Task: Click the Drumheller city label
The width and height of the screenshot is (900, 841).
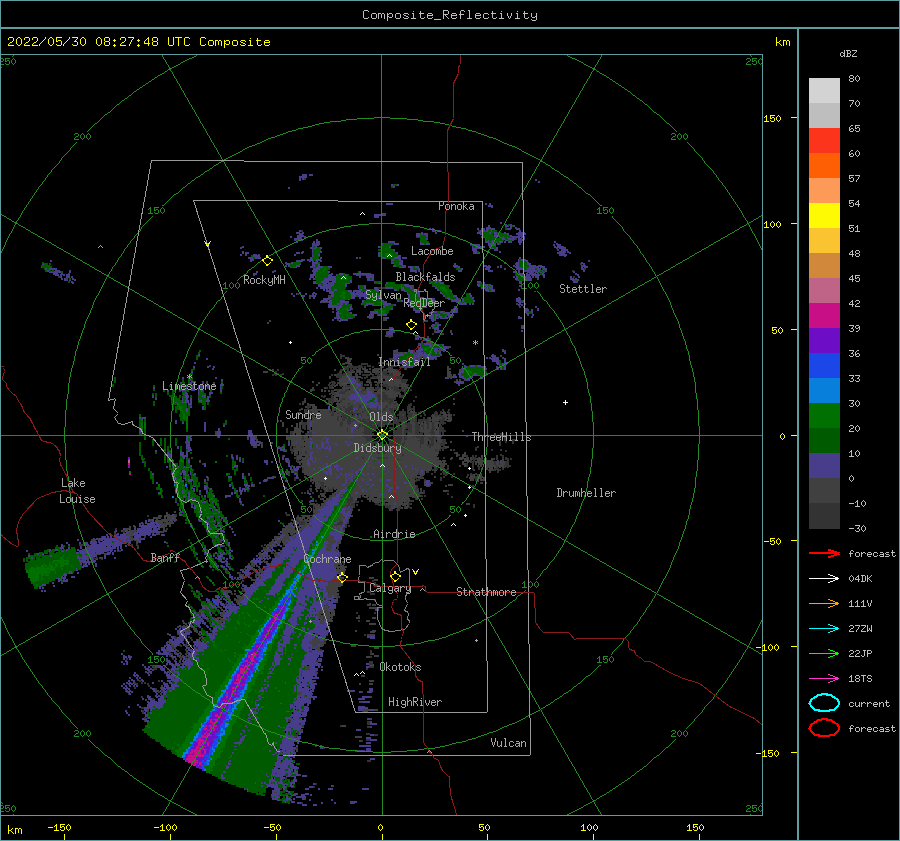Action: pos(586,493)
